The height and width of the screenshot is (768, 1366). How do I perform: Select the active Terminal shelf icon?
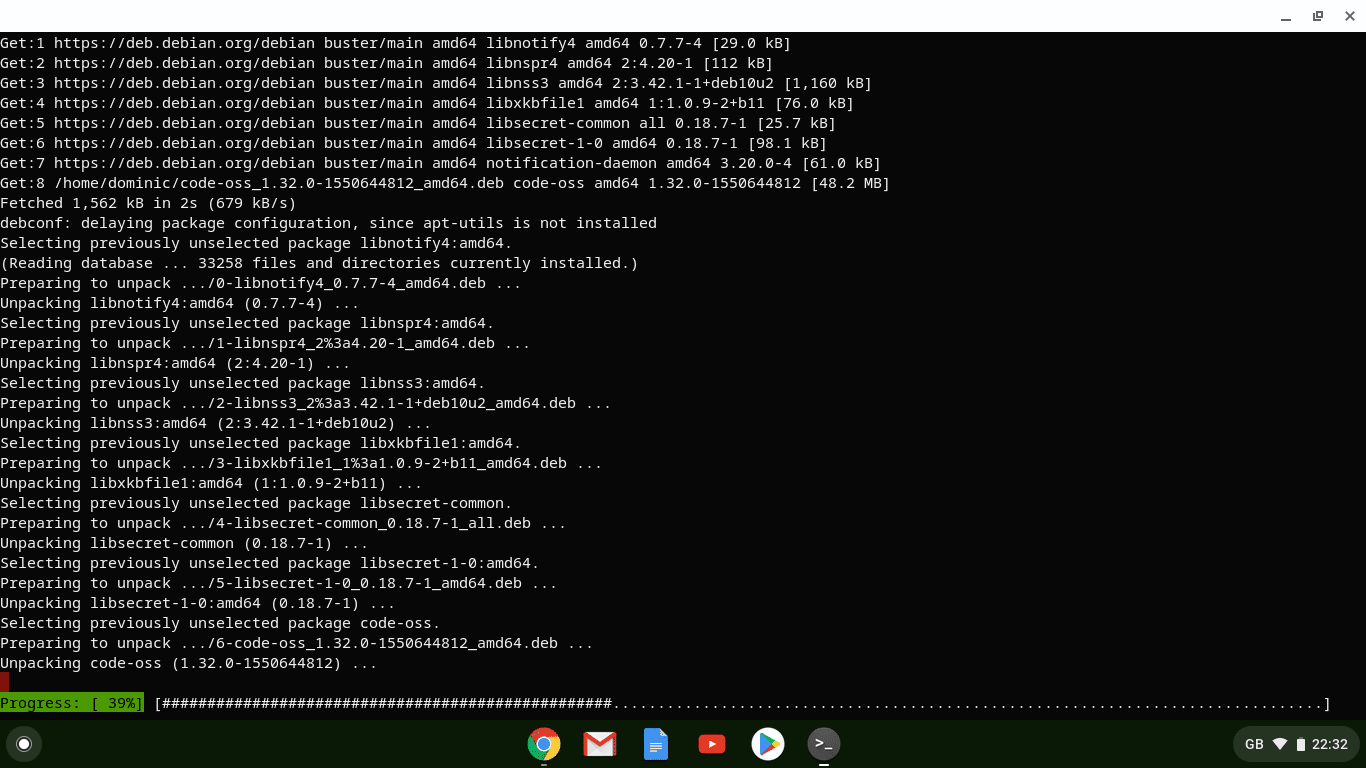pyautogui.click(x=823, y=744)
